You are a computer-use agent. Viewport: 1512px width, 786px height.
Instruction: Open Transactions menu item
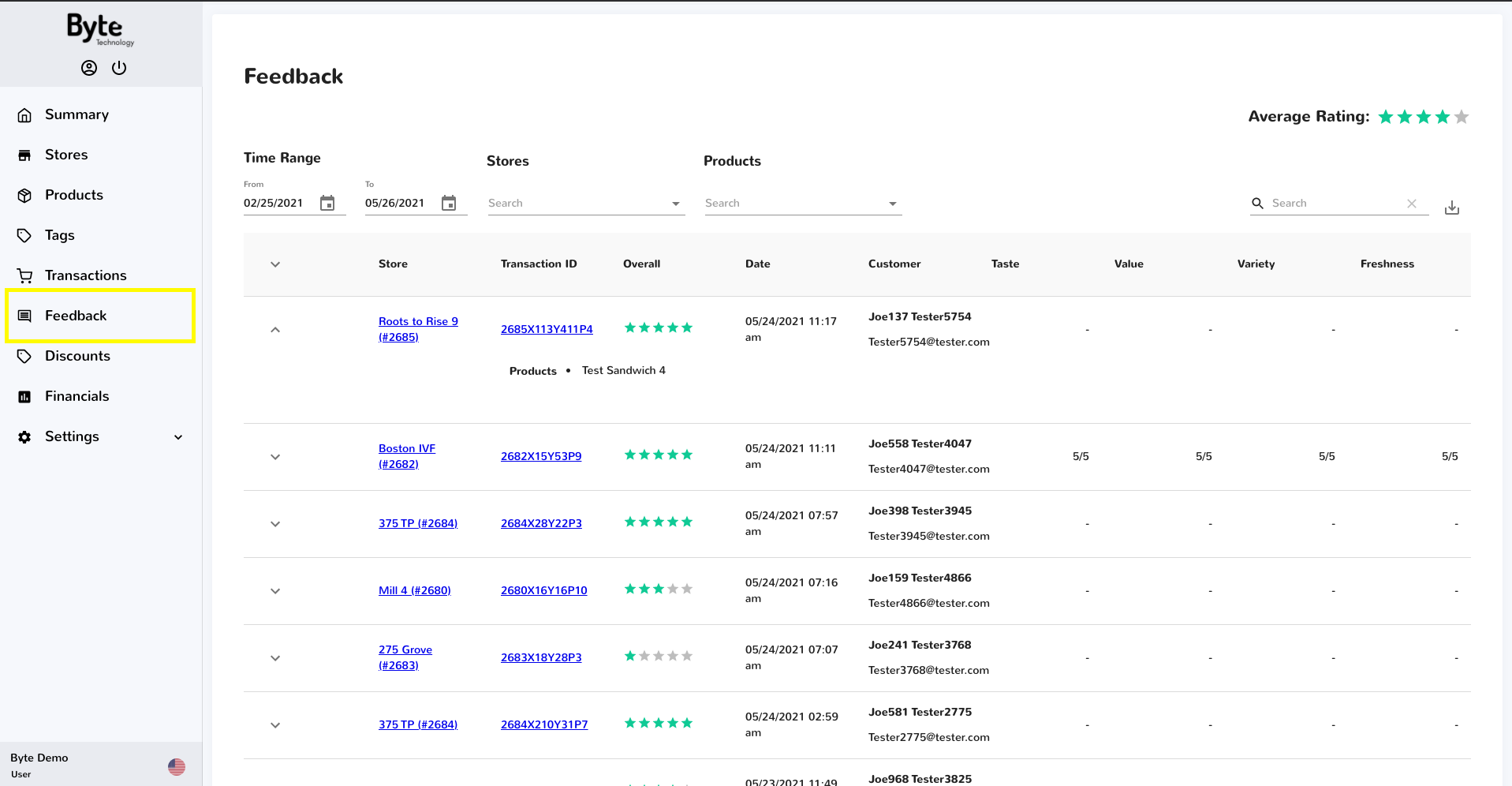coord(86,275)
